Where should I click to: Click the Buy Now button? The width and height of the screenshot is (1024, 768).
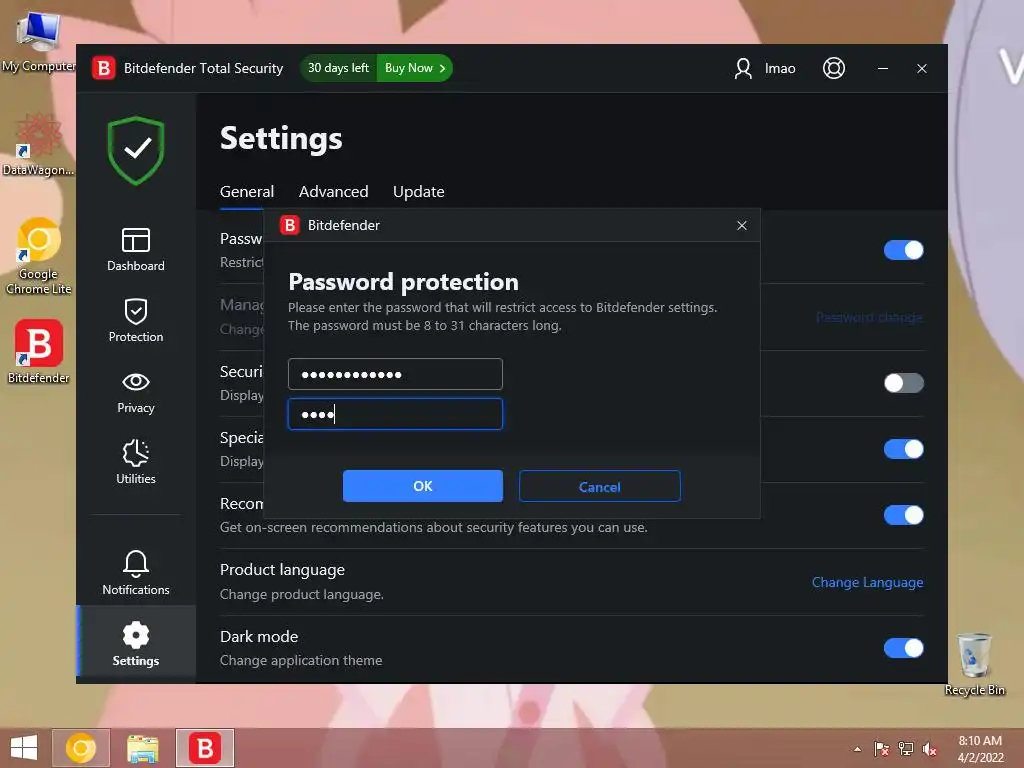415,68
